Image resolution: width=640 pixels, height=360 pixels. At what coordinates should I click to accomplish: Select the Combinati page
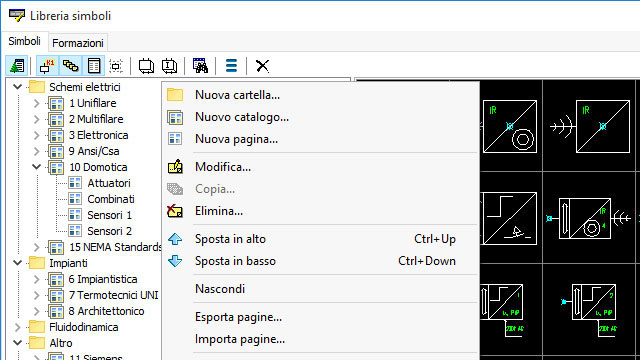(x=111, y=199)
